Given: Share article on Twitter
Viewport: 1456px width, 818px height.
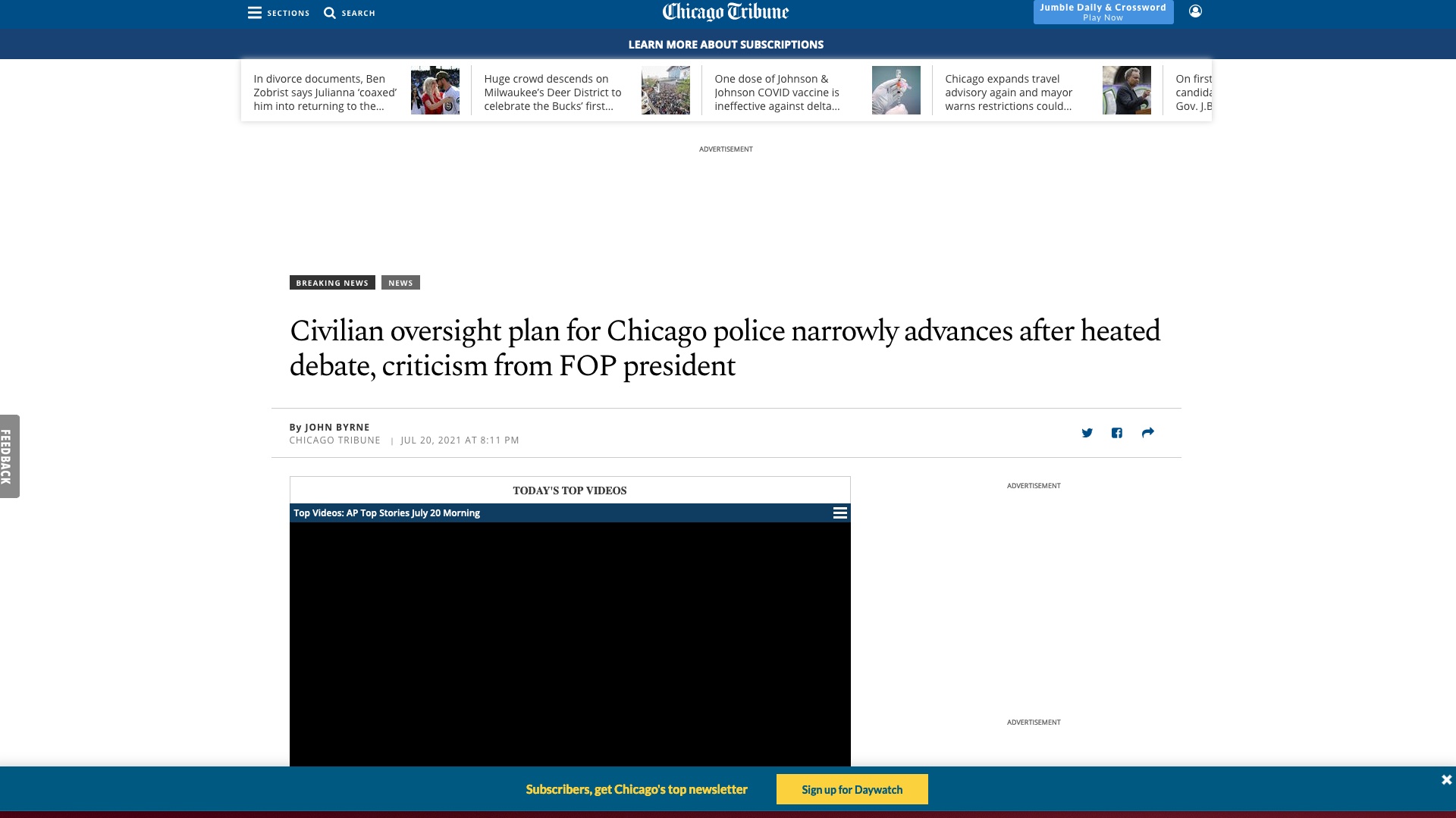Looking at the screenshot, I should click(x=1087, y=433).
